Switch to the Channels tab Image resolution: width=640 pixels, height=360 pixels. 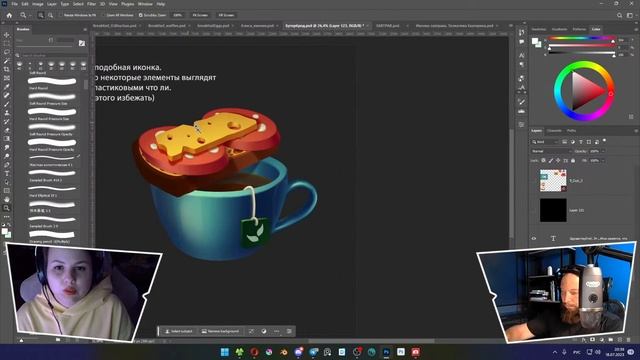[x=554, y=131]
